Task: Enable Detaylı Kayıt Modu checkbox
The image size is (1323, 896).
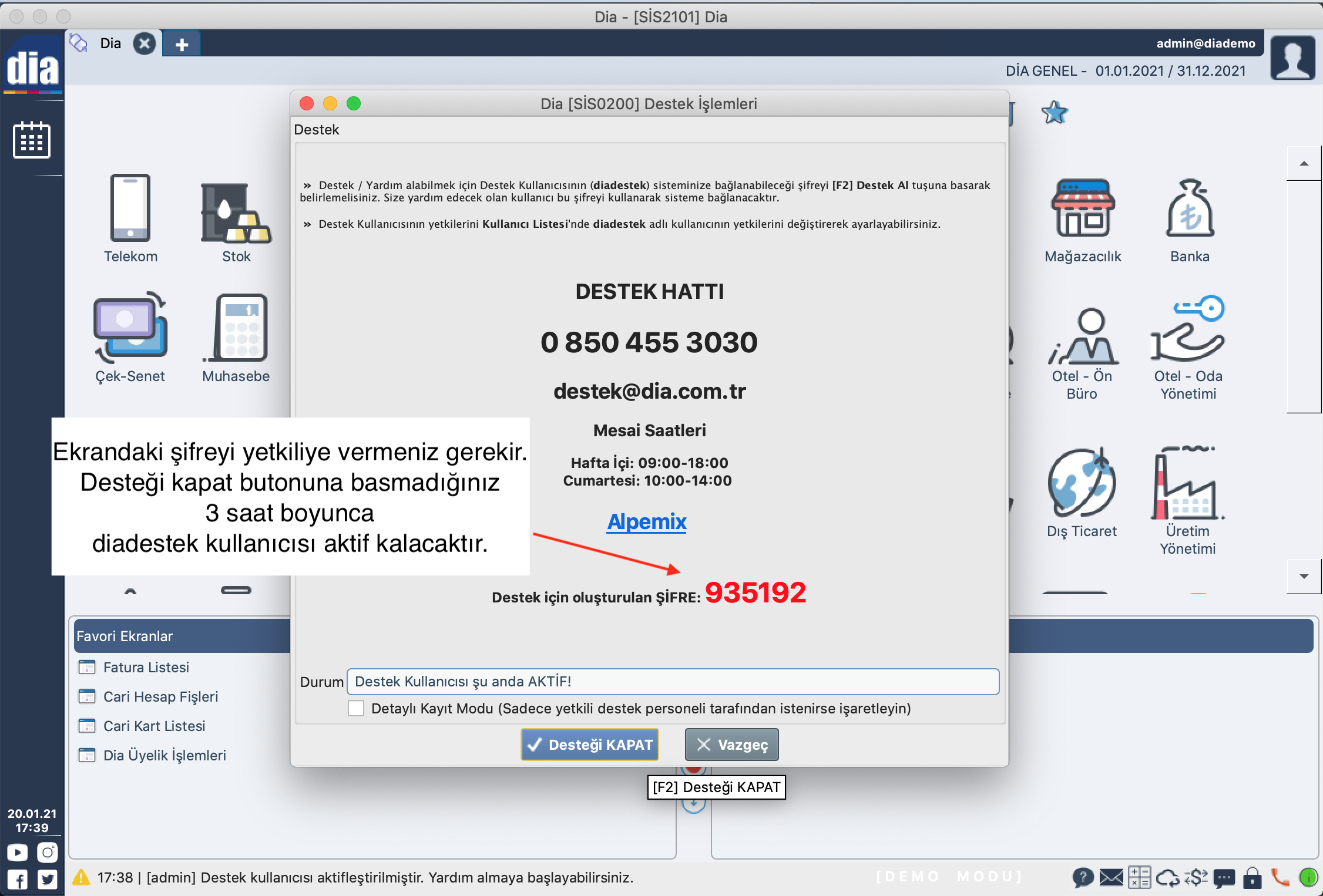Action: [x=356, y=708]
